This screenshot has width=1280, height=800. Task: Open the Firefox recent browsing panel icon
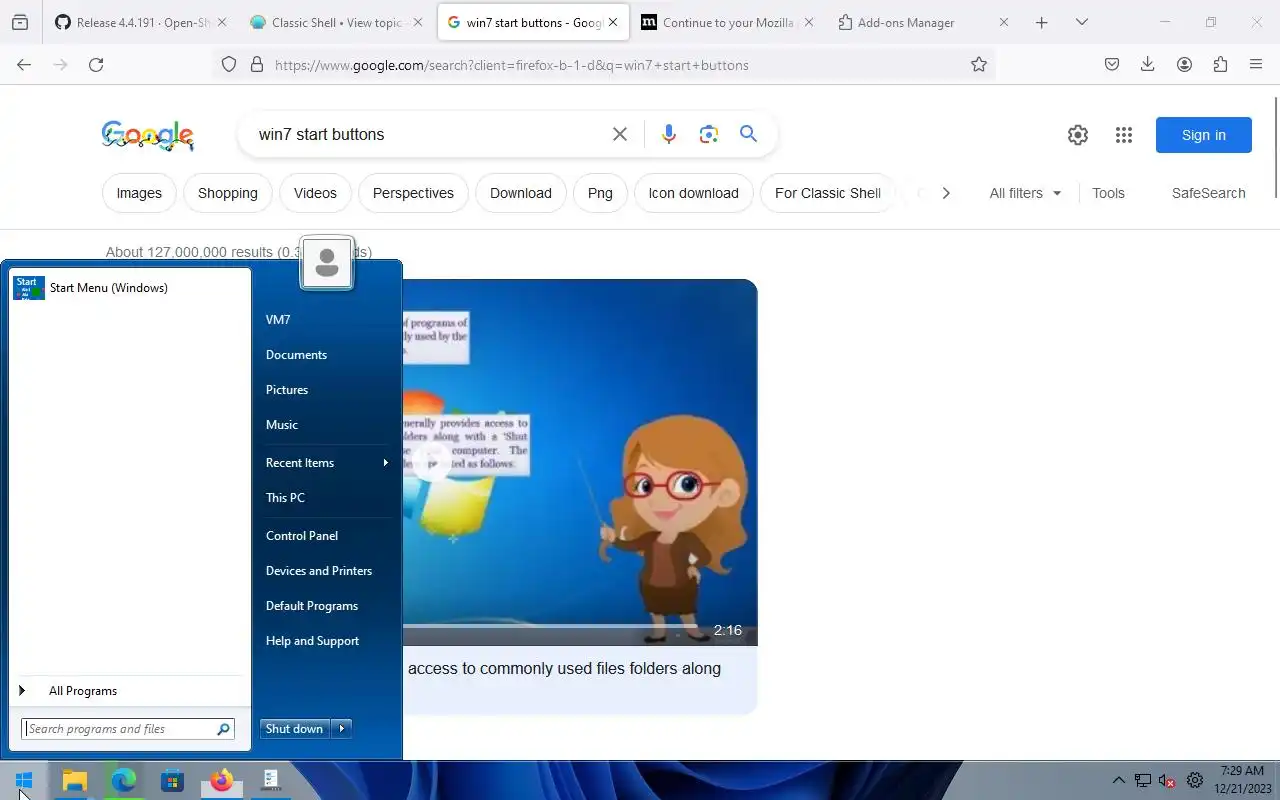pos(20,22)
